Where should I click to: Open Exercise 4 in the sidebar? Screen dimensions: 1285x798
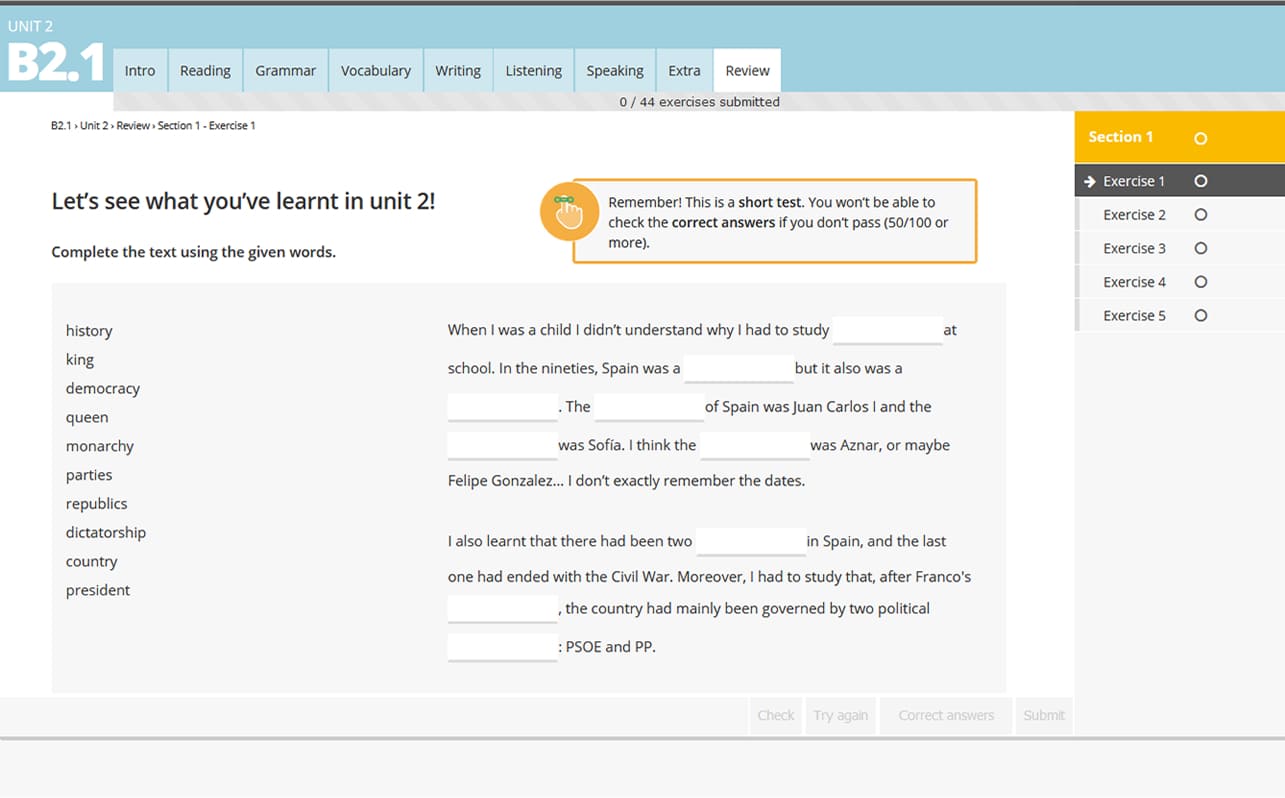pyautogui.click(x=1179, y=282)
